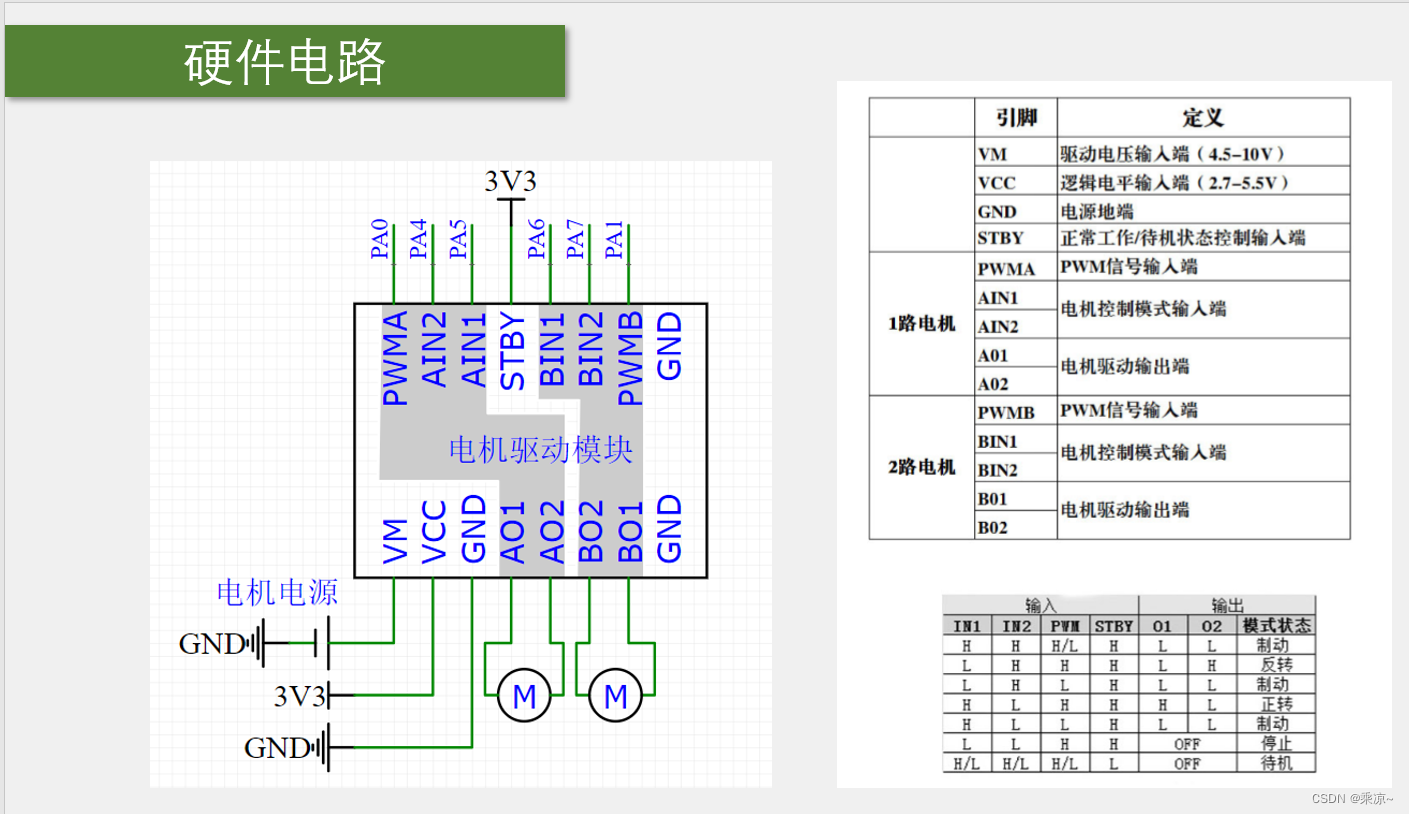Click the PA6 net label

[537, 239]
